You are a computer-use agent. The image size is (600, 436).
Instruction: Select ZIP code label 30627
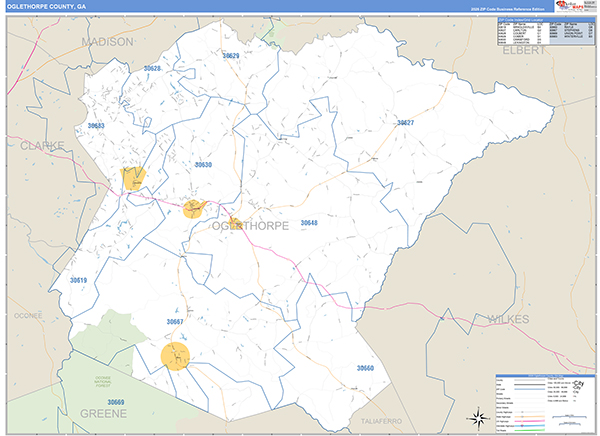click(405, 123)
